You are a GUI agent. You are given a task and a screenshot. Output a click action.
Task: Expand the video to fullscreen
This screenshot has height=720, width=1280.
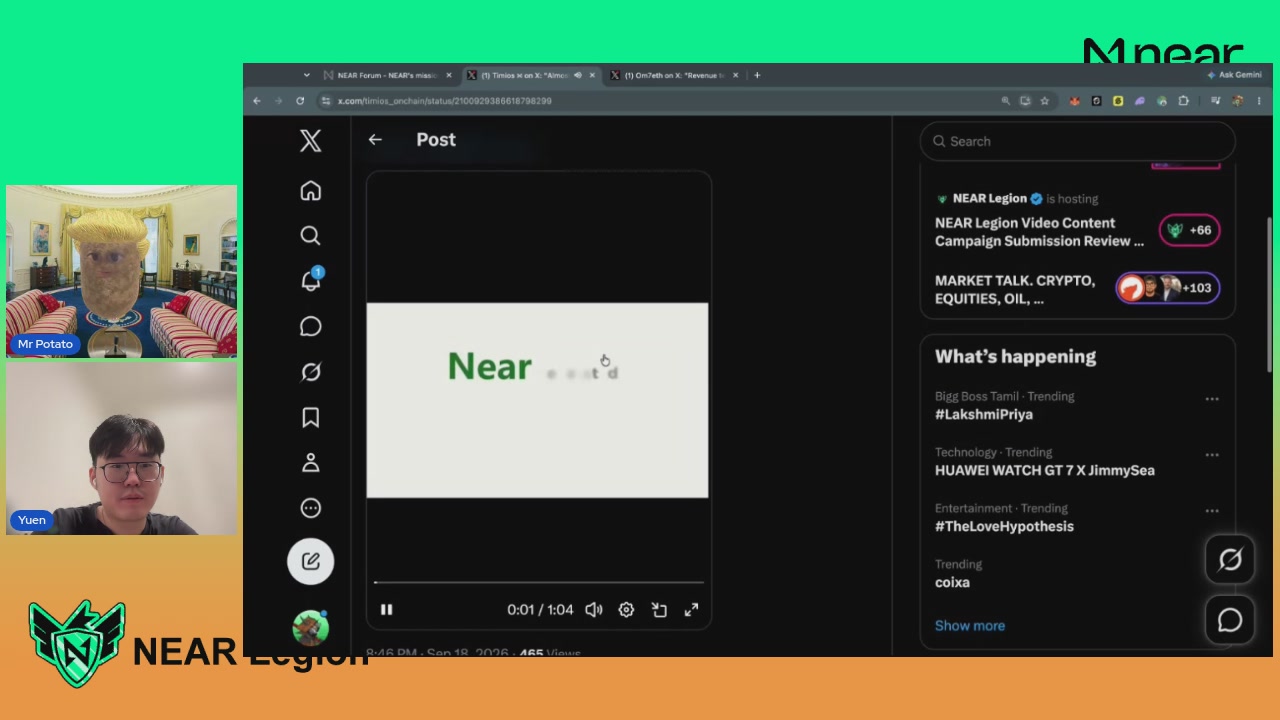click(691, 610)
